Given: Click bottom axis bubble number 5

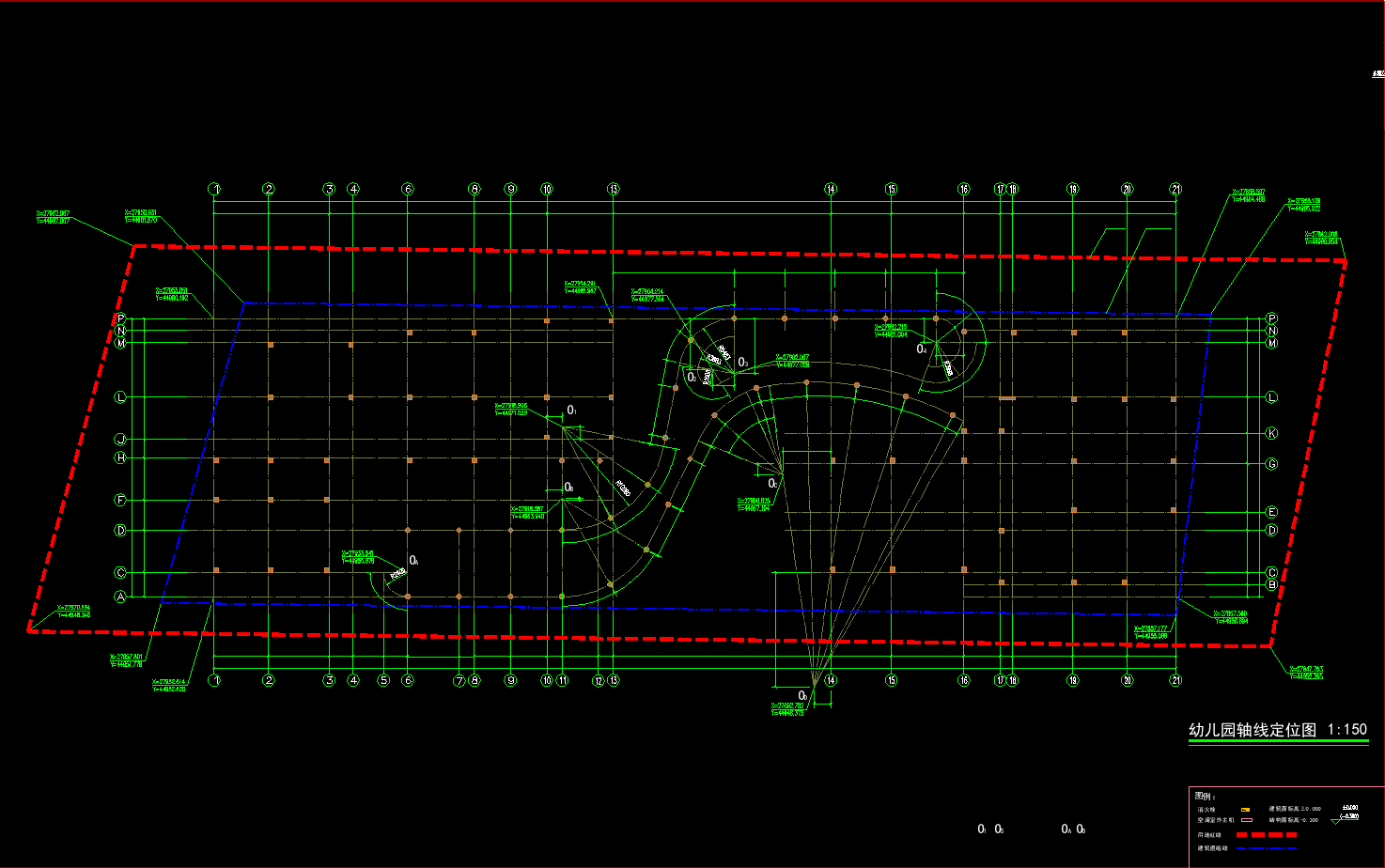Looking at the screenshot, I should pos(383,680).
